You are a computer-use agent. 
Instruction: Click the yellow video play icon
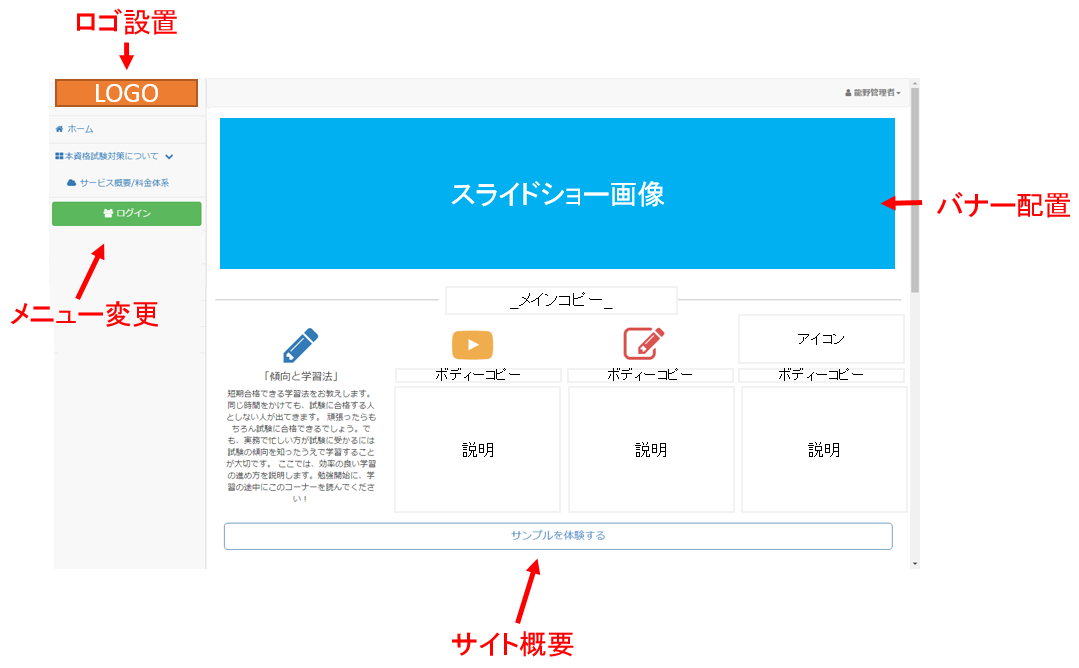point(472,344)
